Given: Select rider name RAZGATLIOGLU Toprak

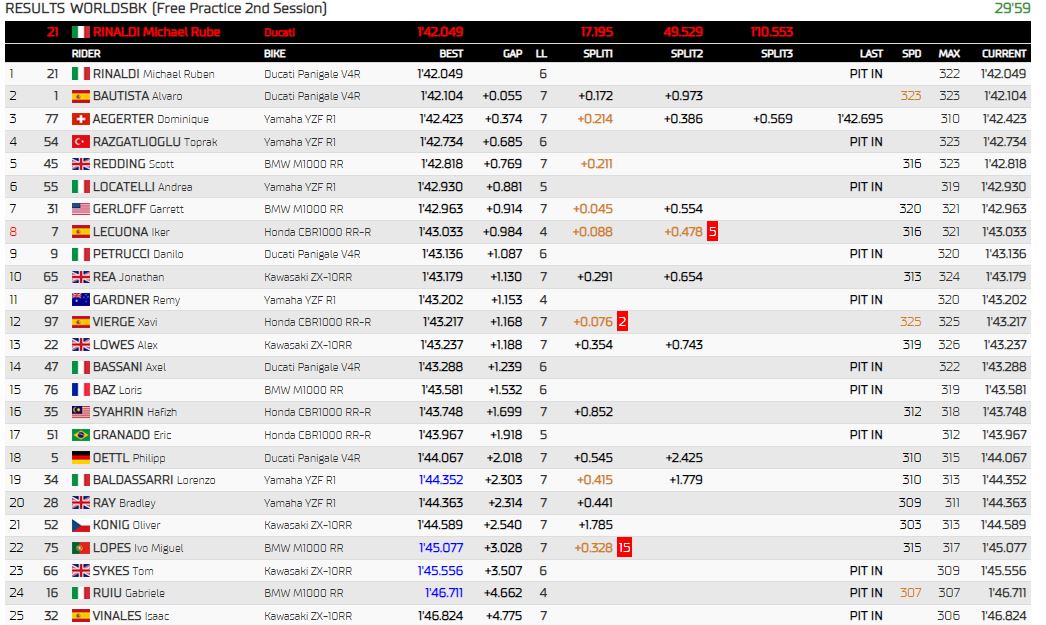Looking at the screenshot, I should (155, 141).
